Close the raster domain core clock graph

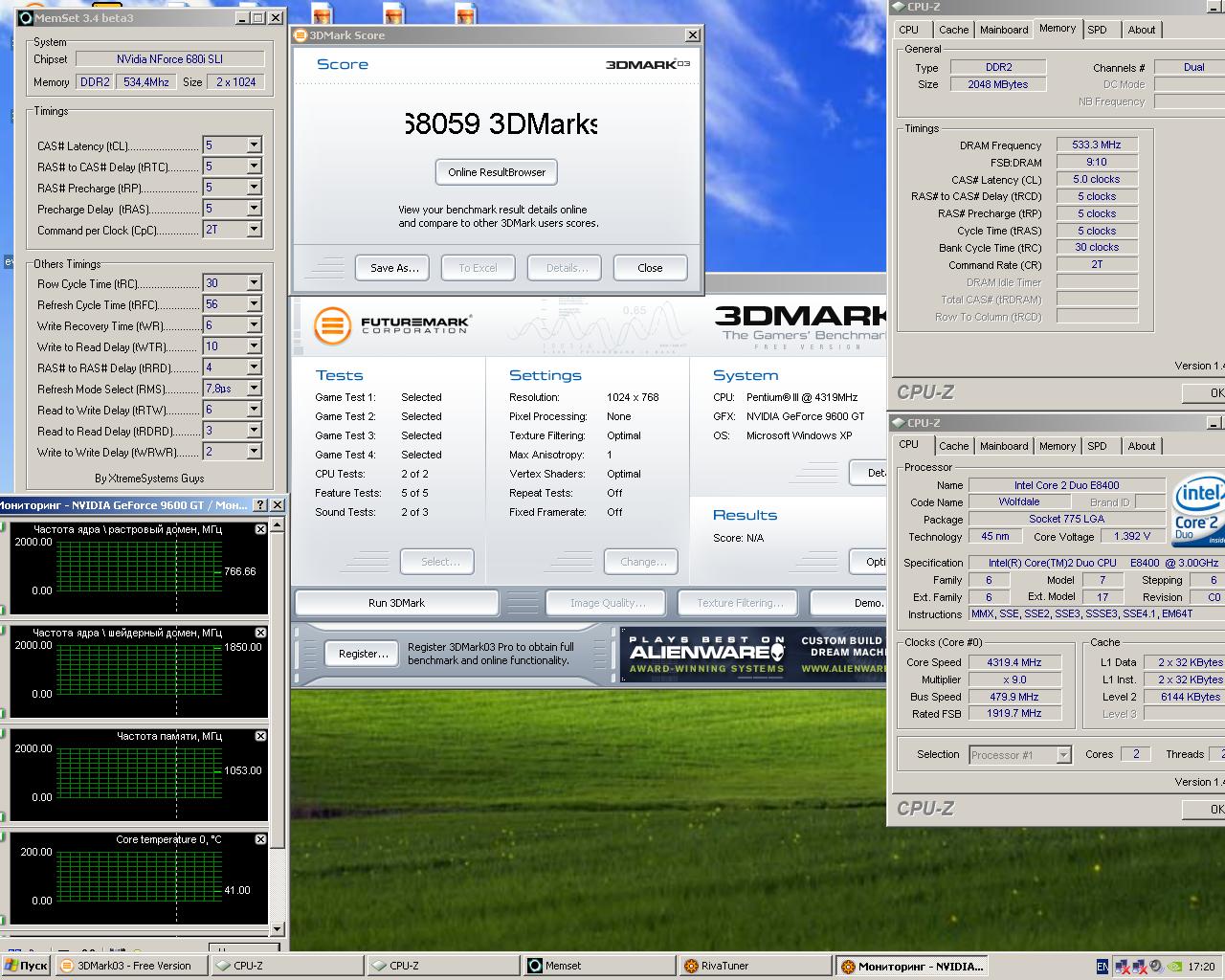pos(261,529)
